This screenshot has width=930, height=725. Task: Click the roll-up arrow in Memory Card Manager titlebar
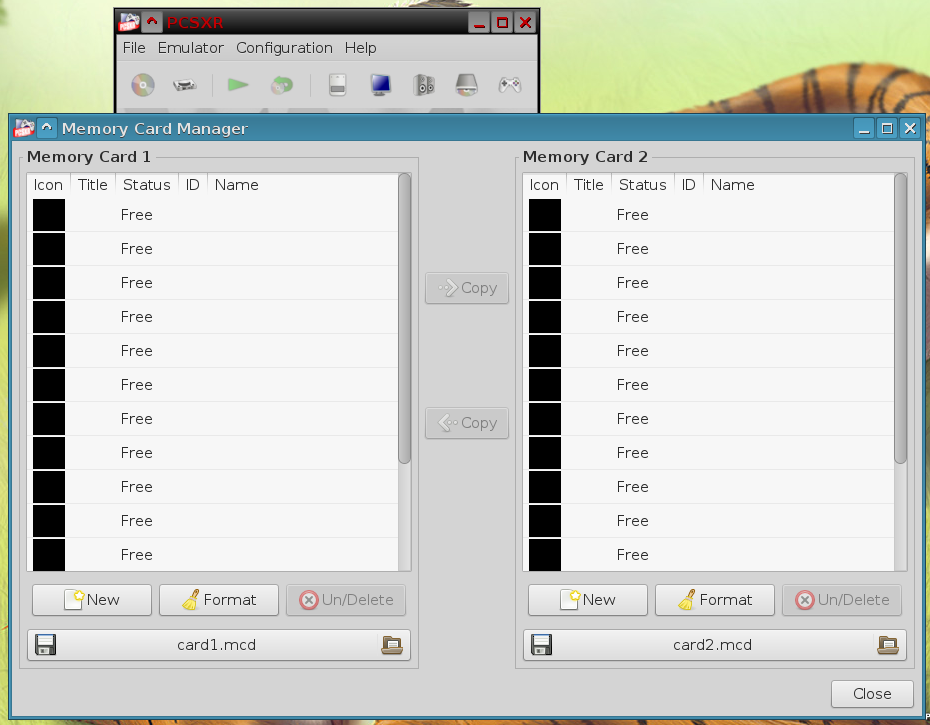[47, 128]
